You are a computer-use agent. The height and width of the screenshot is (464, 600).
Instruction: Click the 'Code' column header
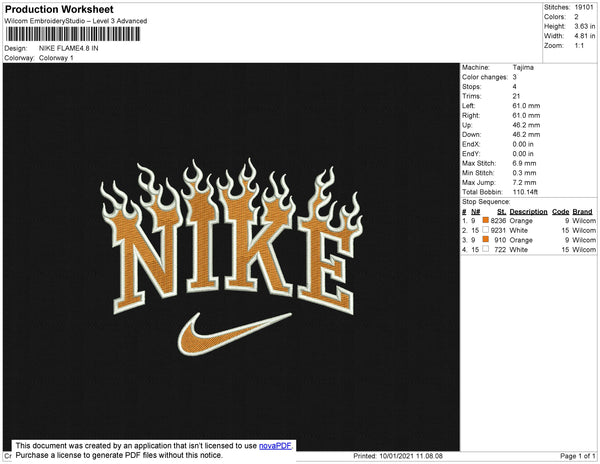pos(561,212)
